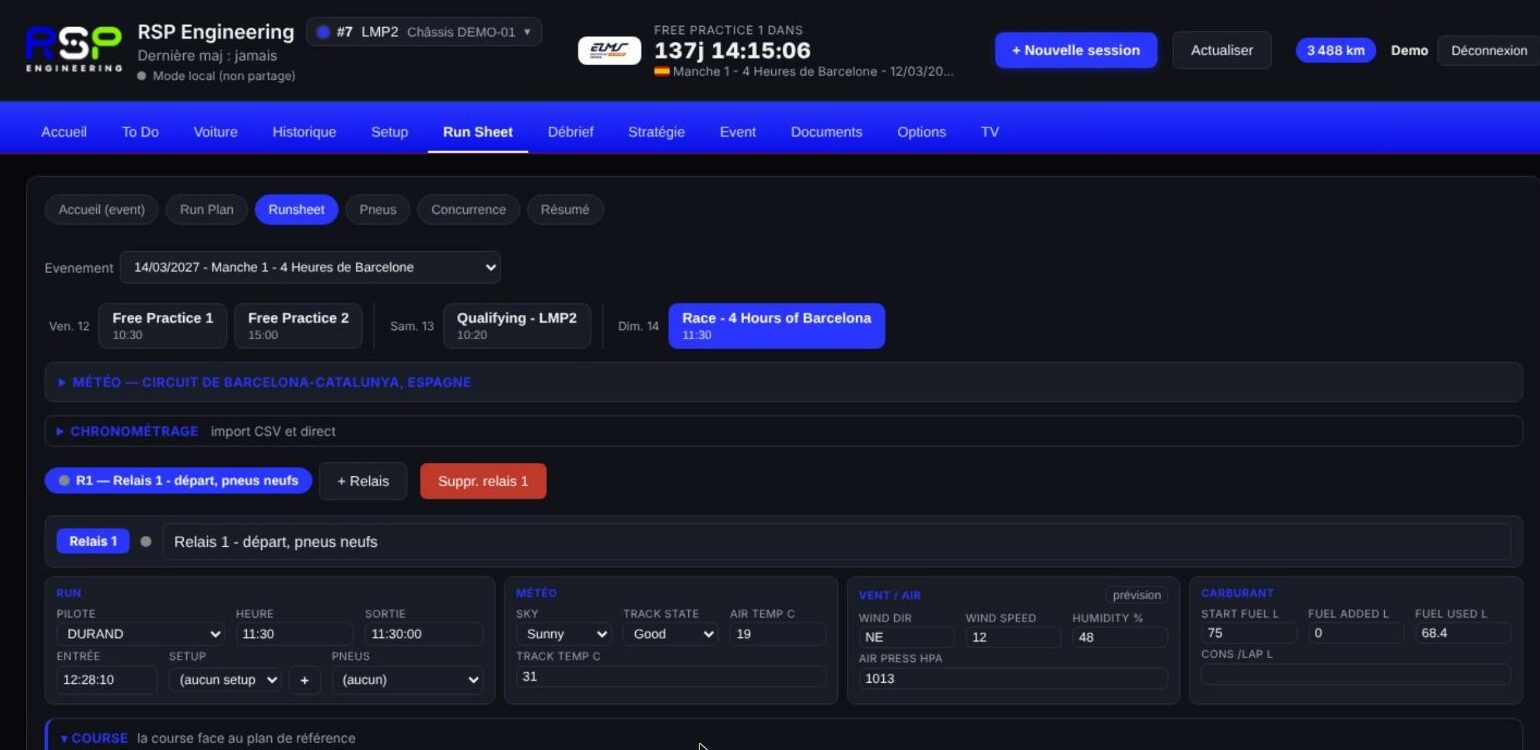1540x750 pixels.
Task: Click the HEURE field showing 11:30
Action: point(295,634)
